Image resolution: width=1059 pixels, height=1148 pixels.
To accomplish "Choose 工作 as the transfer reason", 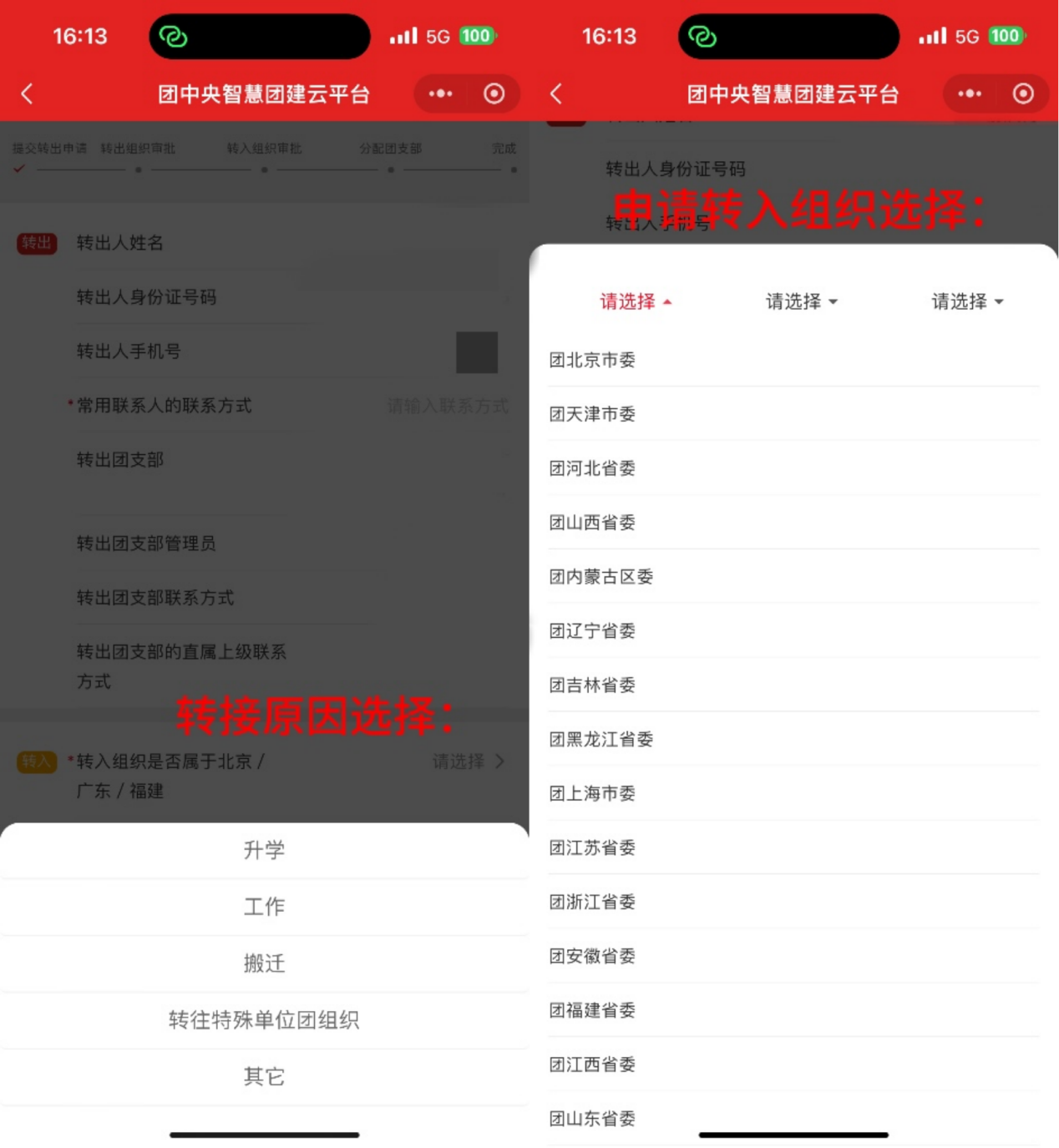I will coord(264,907).
